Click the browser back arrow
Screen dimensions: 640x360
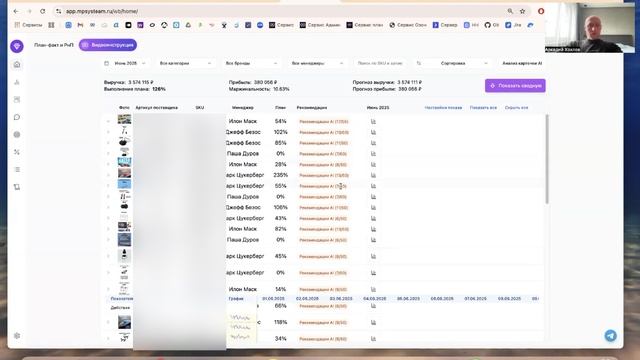[x=16, y=11]
